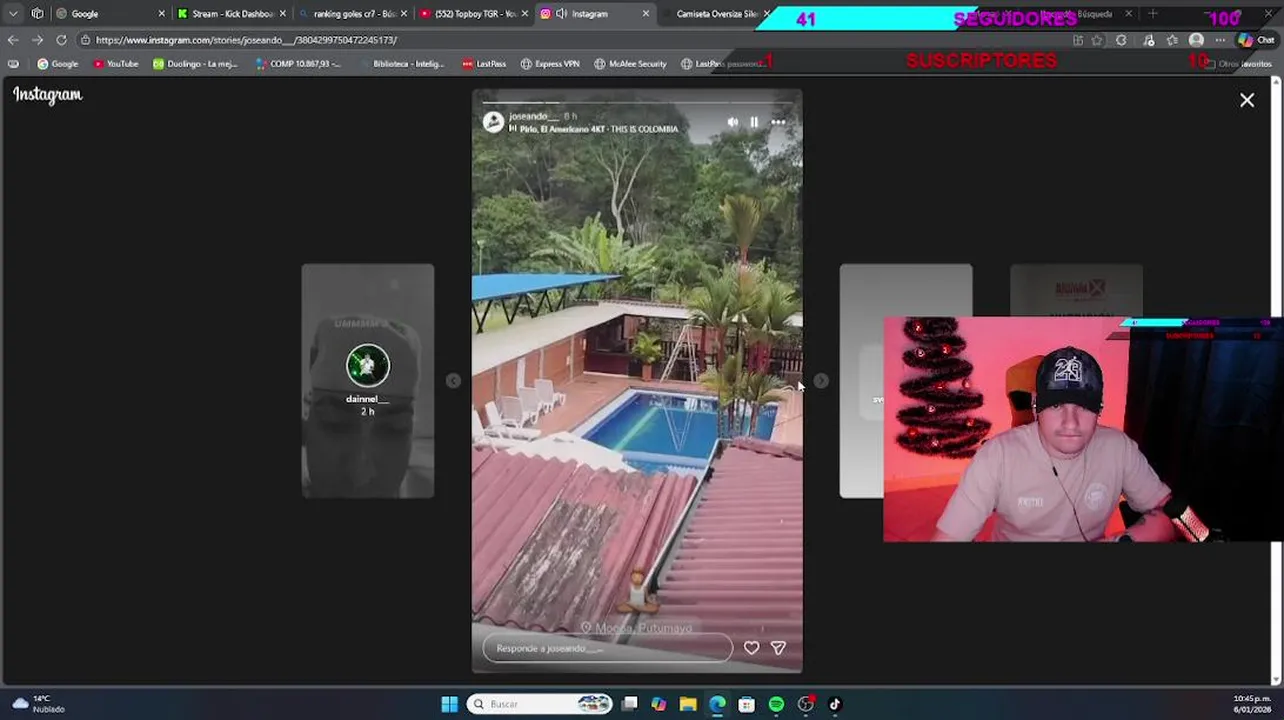Viewport: 1284px width, 720px height.
Task: Open weather widget showing 14°C Nublado
Action: pyautogui.click(x=38, y=704)
